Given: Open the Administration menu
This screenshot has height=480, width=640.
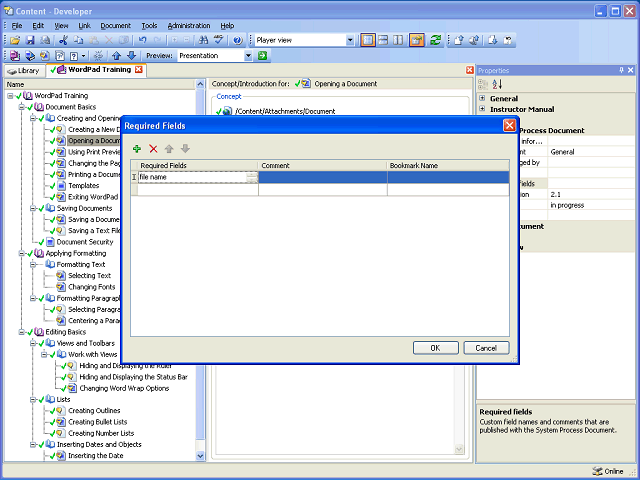Looking at the screenshot, I should tap(189, 26).
